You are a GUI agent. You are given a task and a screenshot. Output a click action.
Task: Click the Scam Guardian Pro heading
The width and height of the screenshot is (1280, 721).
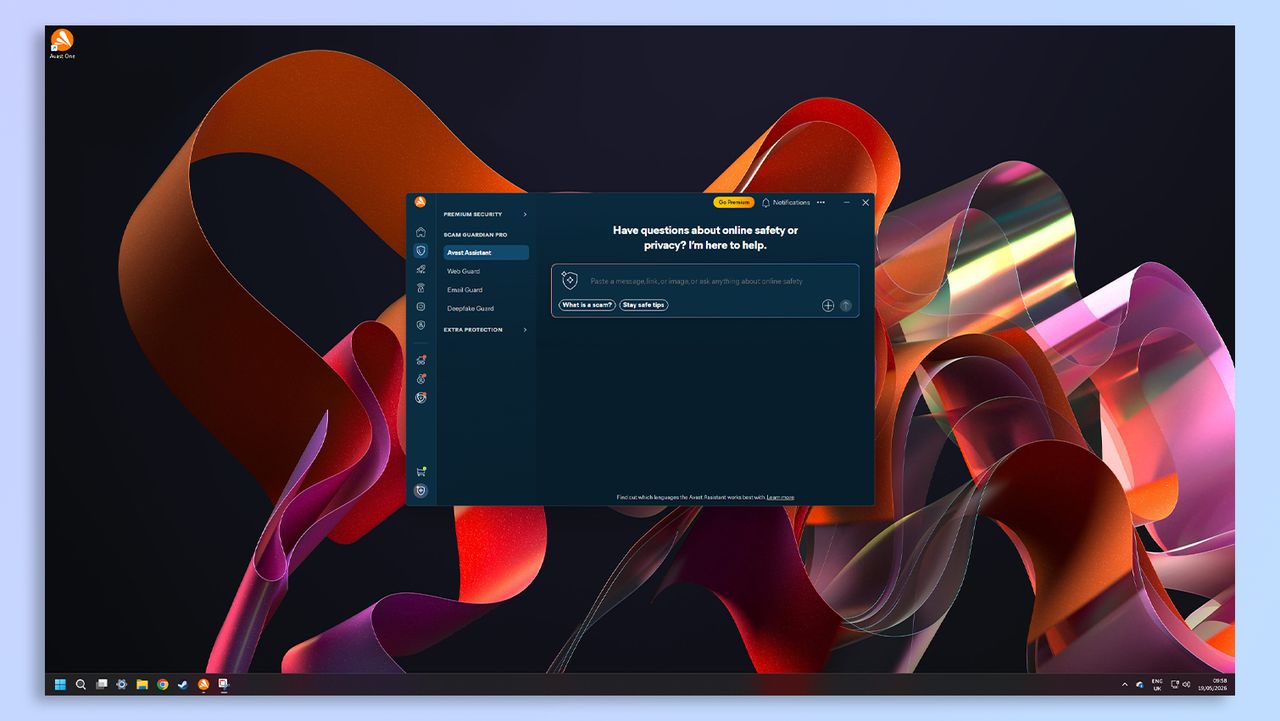coord(475,234)
